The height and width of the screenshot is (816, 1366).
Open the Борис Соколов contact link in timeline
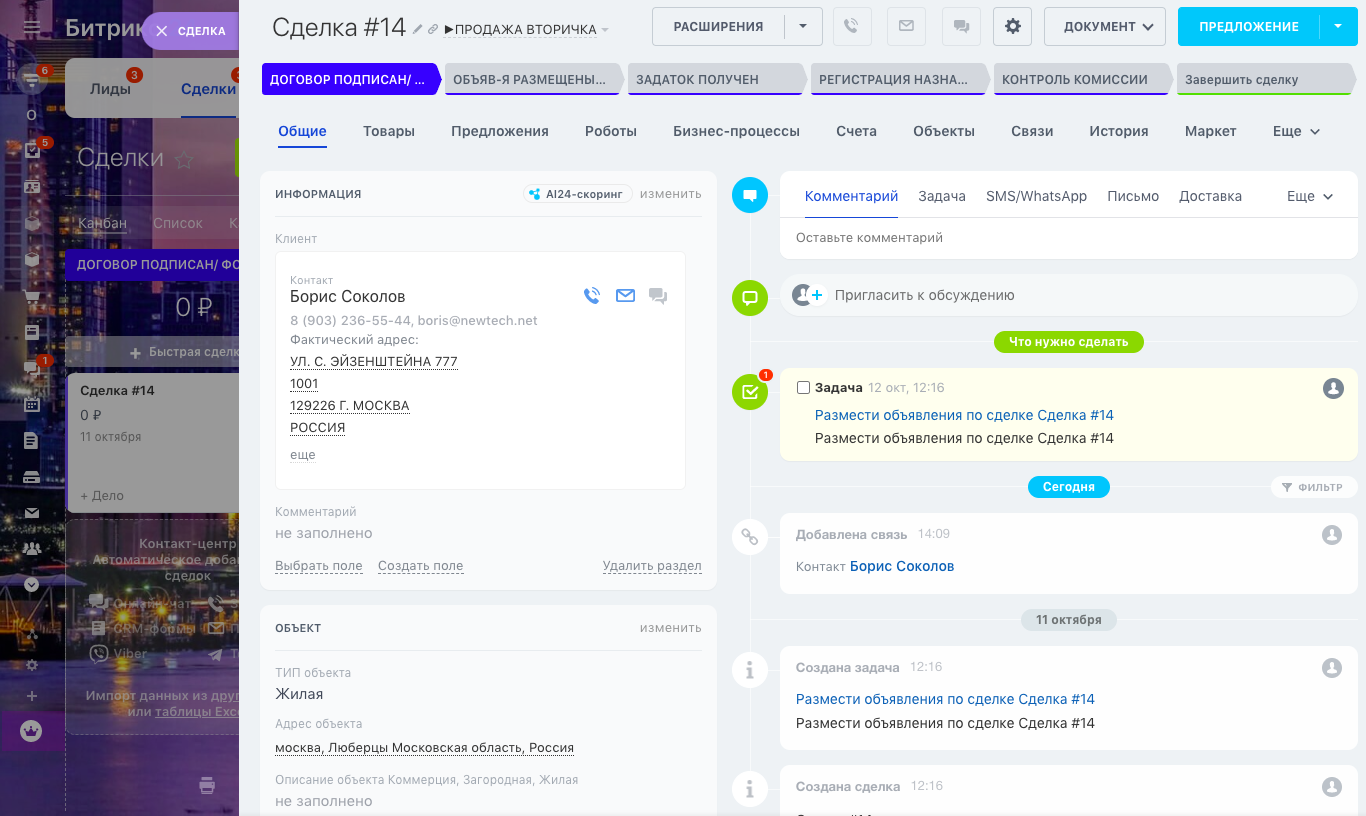[901, 566]
